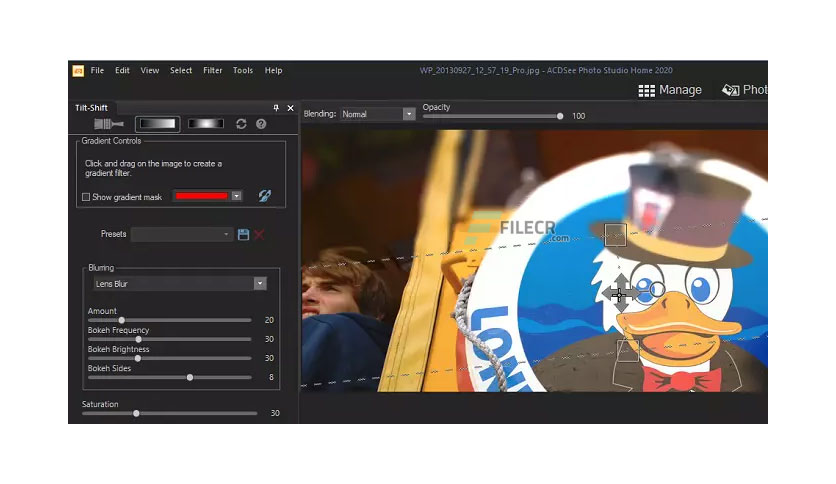The width and height of the screenshot is (836, 484).
Task: Open the Filter menu
Action: [x=212, y=70]
